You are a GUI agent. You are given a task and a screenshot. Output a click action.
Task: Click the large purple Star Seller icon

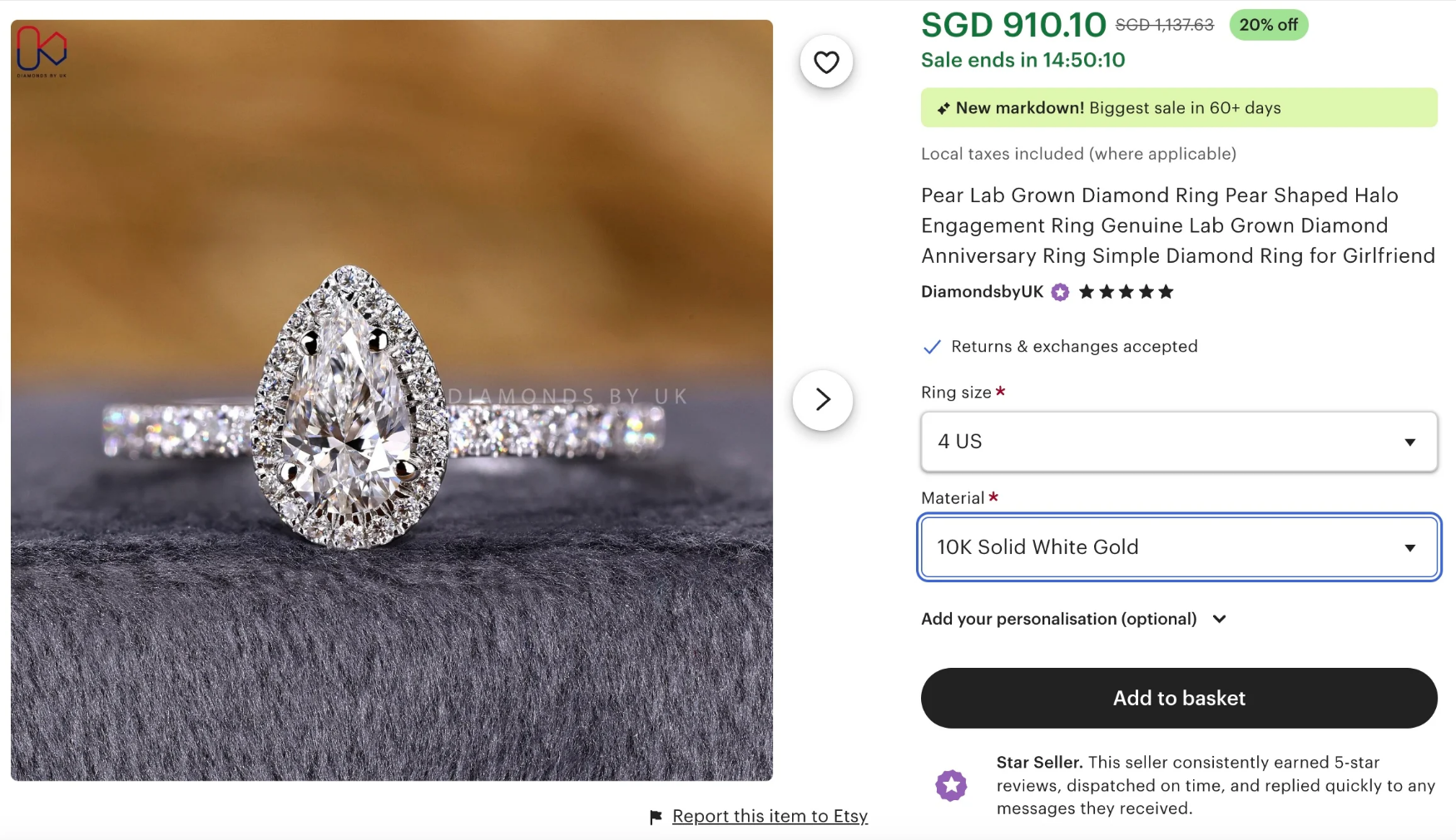[x=951, y=785]
